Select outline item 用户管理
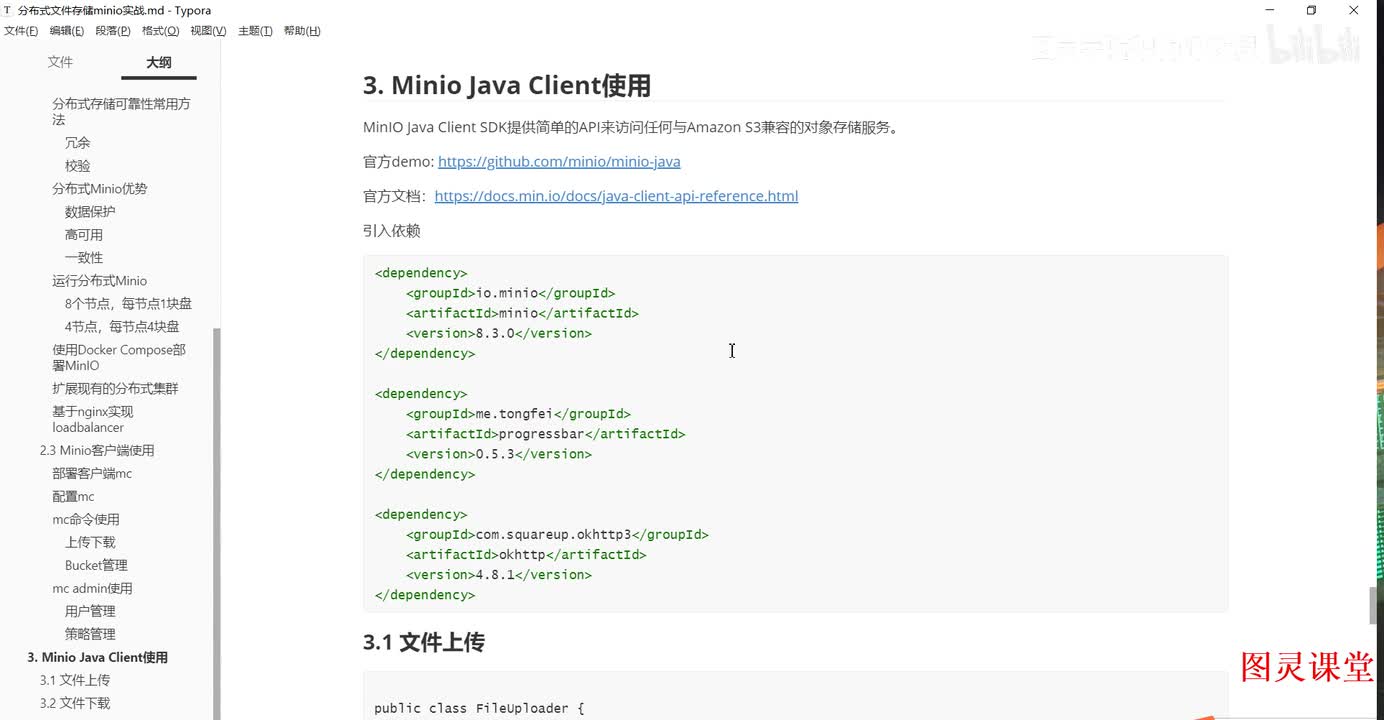1384x720 pixels. tap(90, 612)
